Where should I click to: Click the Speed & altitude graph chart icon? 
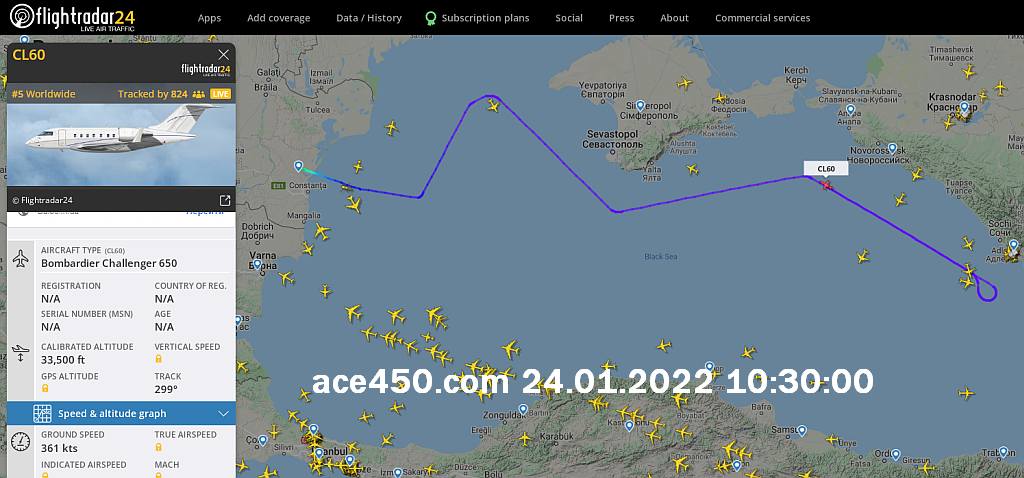42,413
